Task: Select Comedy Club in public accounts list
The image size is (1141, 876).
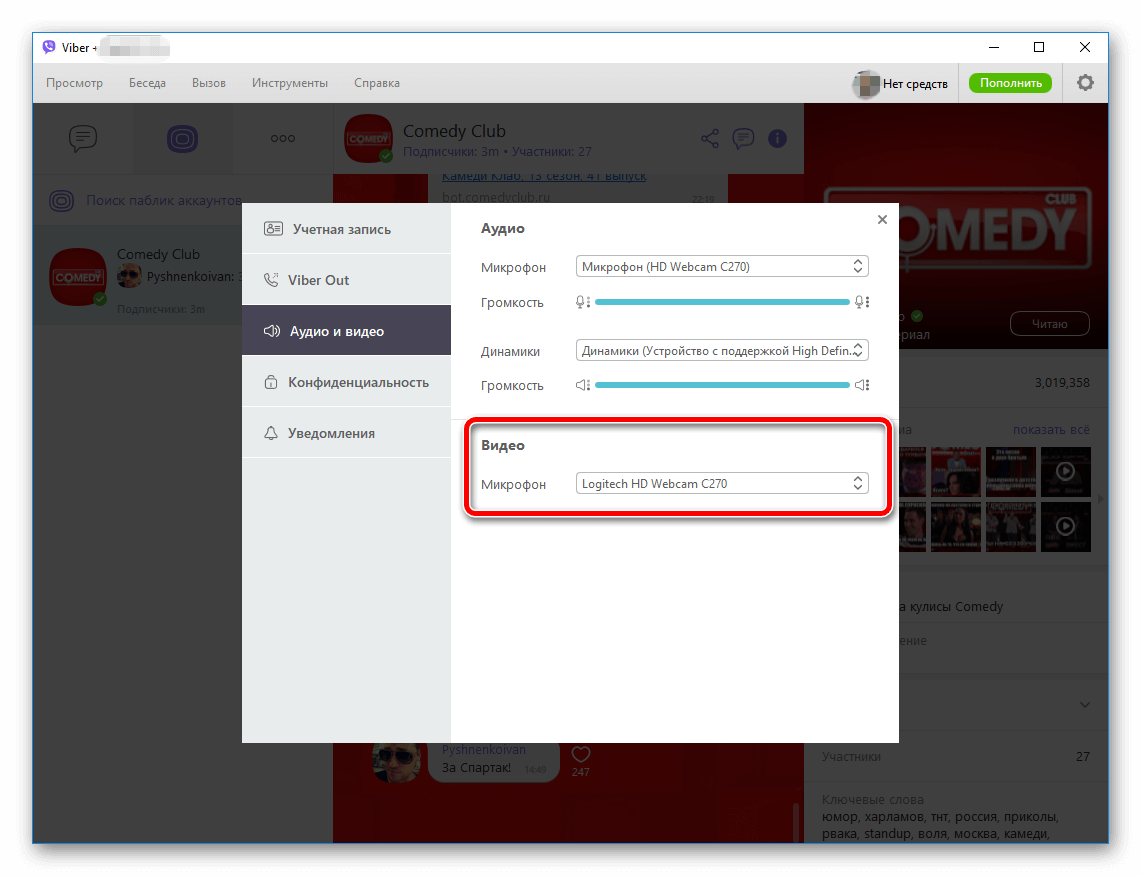Action: (x=138, y=276)
